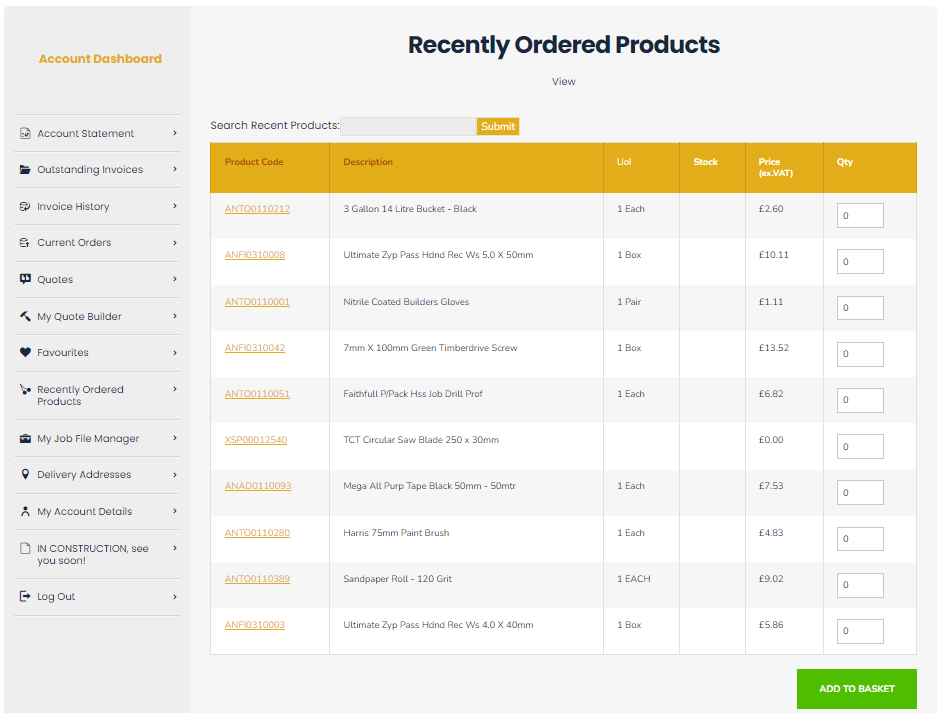Click the Log Out icon
Image resolution: width=942 pixels, height=713 pixels.
25,597
